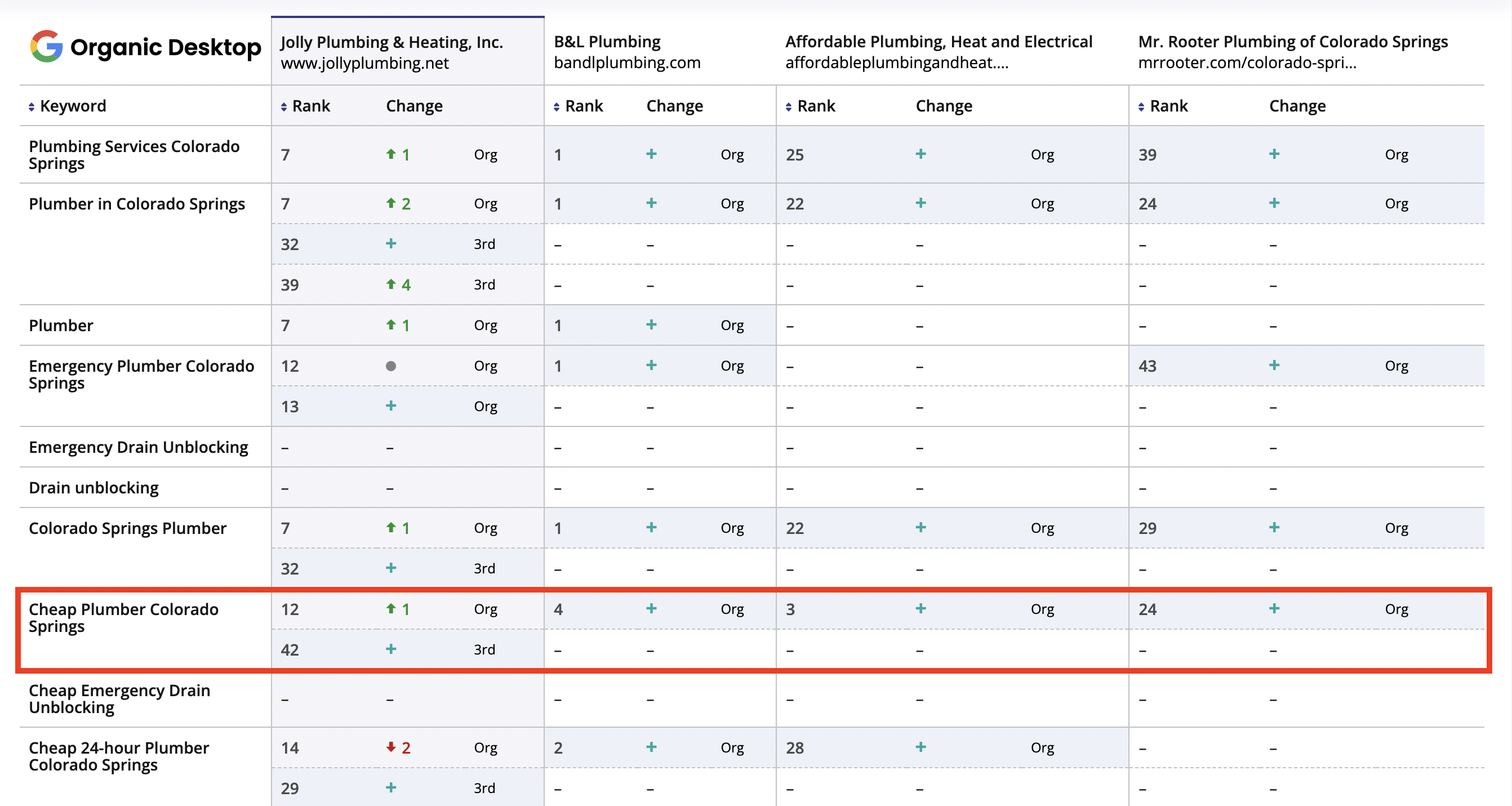This screenshot has width=1512, height=806.
Task: Click plus icon in Mr. Rooter rank 43 row
Action: [1274, 365]
